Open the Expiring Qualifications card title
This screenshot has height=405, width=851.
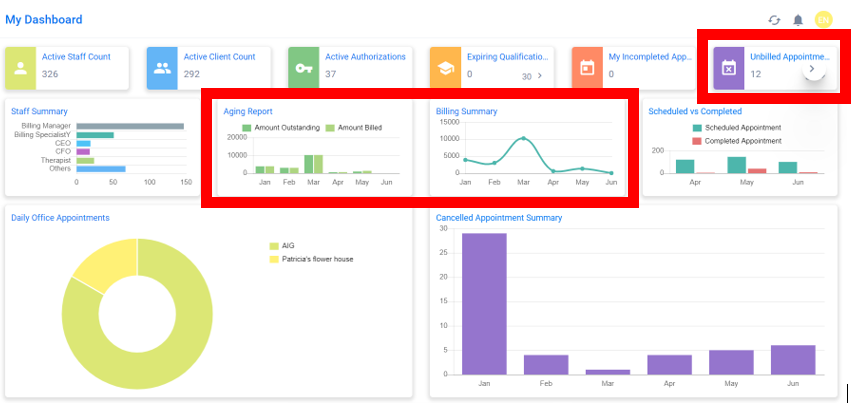pyautogui.click(x=507, y=56)
